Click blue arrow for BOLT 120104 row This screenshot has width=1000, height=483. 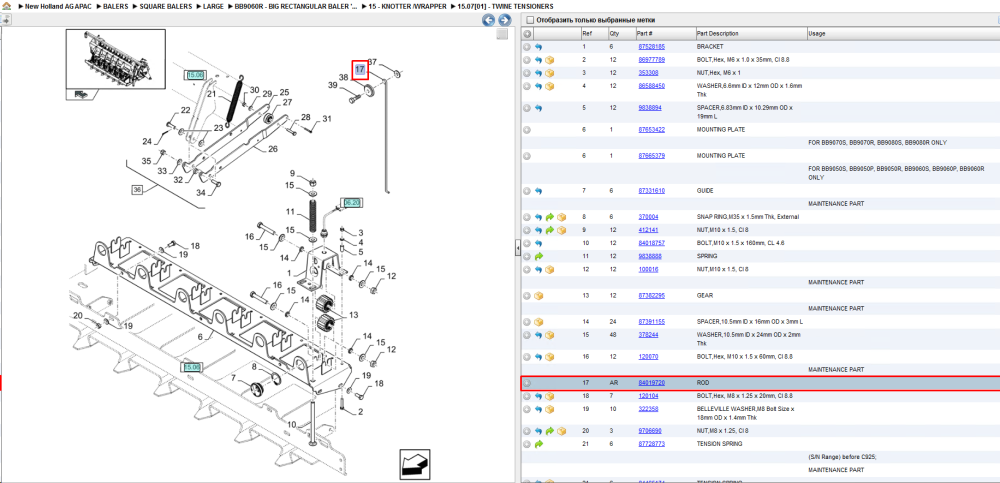coord(538,396)
